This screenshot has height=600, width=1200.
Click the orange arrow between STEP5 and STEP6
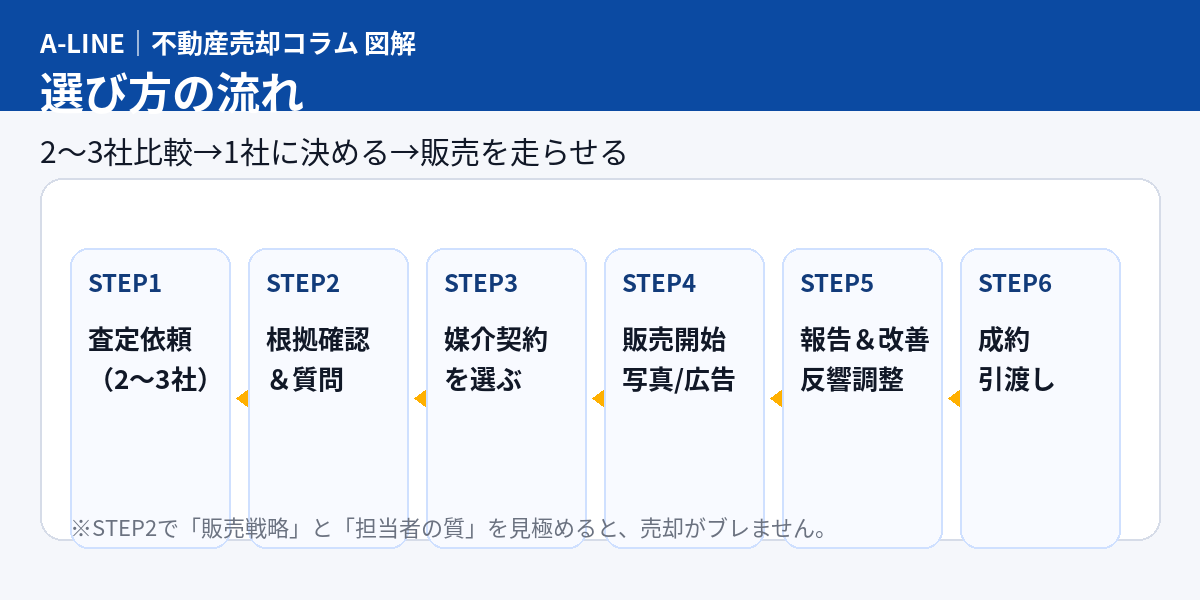pyautogui.click(x=954, y=399)
